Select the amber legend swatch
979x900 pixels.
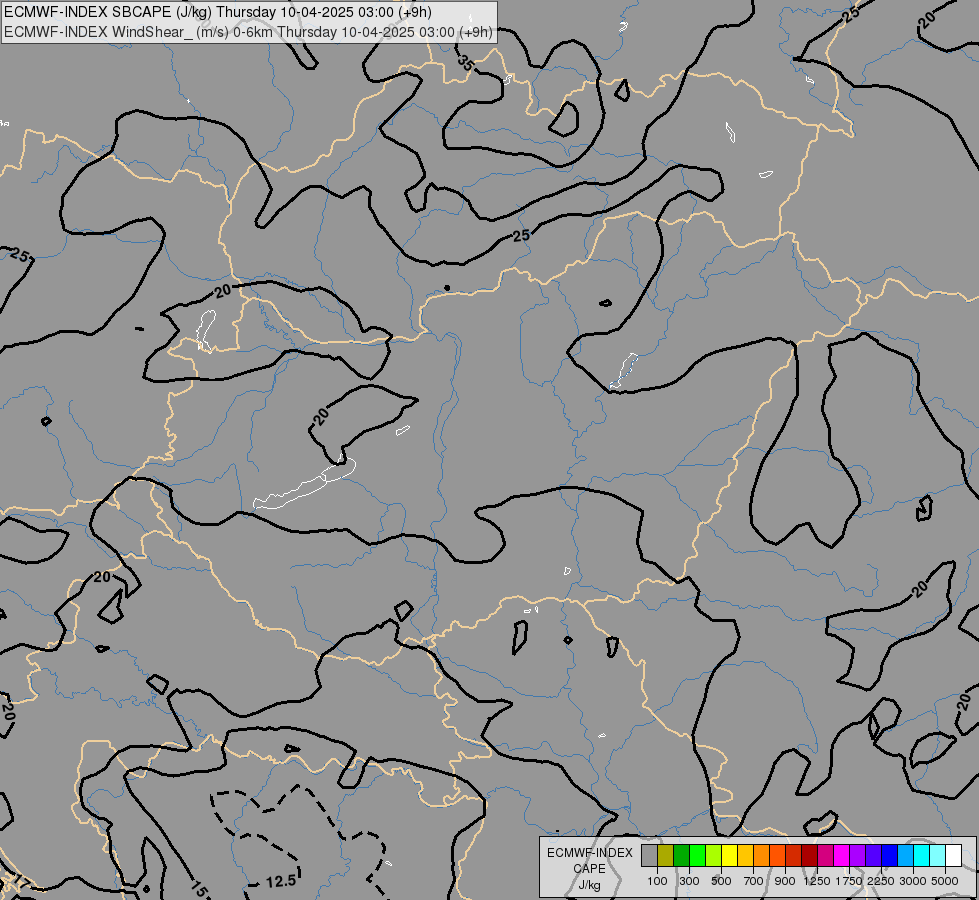click(x=745, y=855)
